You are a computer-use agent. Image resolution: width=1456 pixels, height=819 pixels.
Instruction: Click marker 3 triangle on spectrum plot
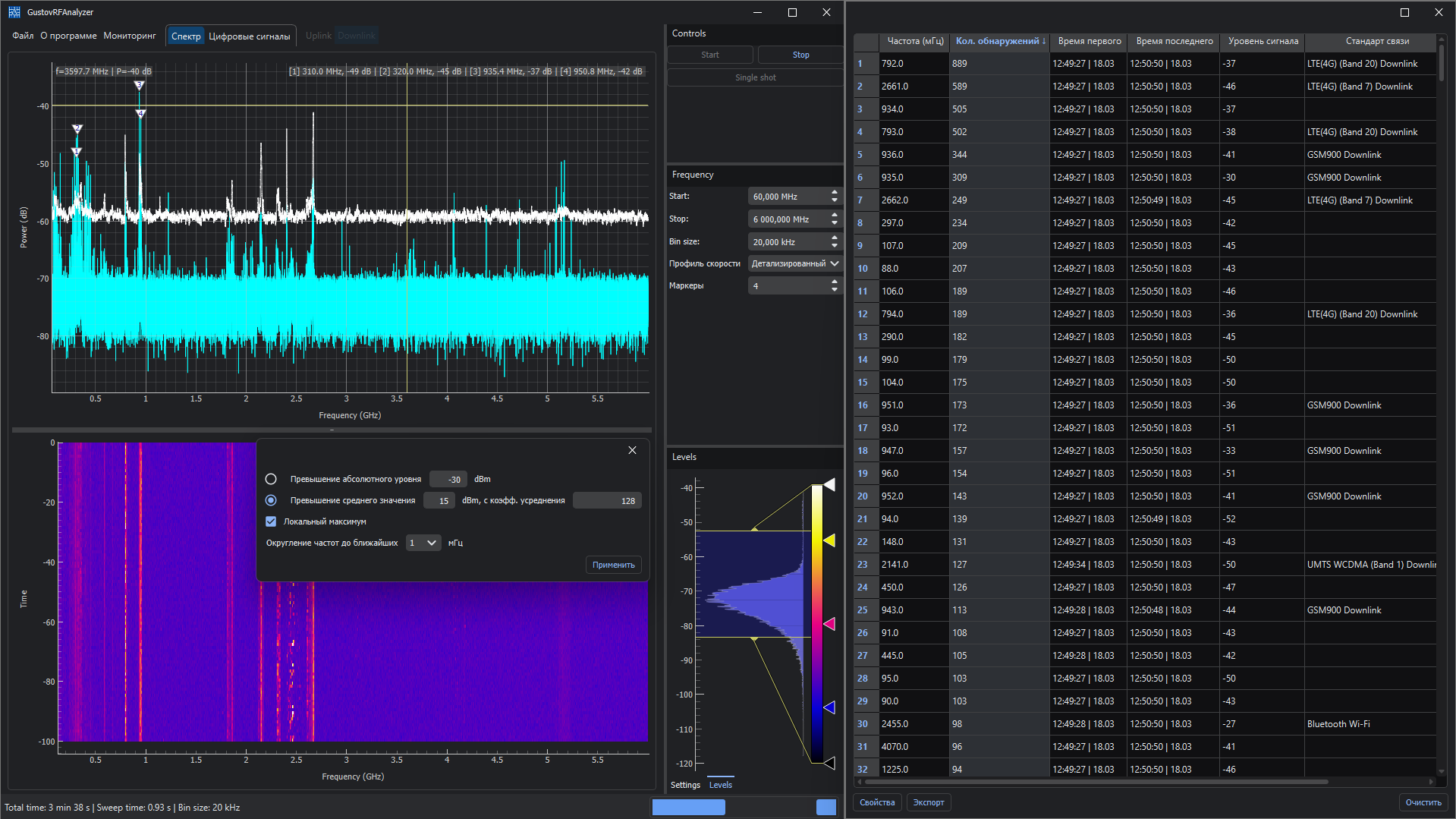[139, 85]
